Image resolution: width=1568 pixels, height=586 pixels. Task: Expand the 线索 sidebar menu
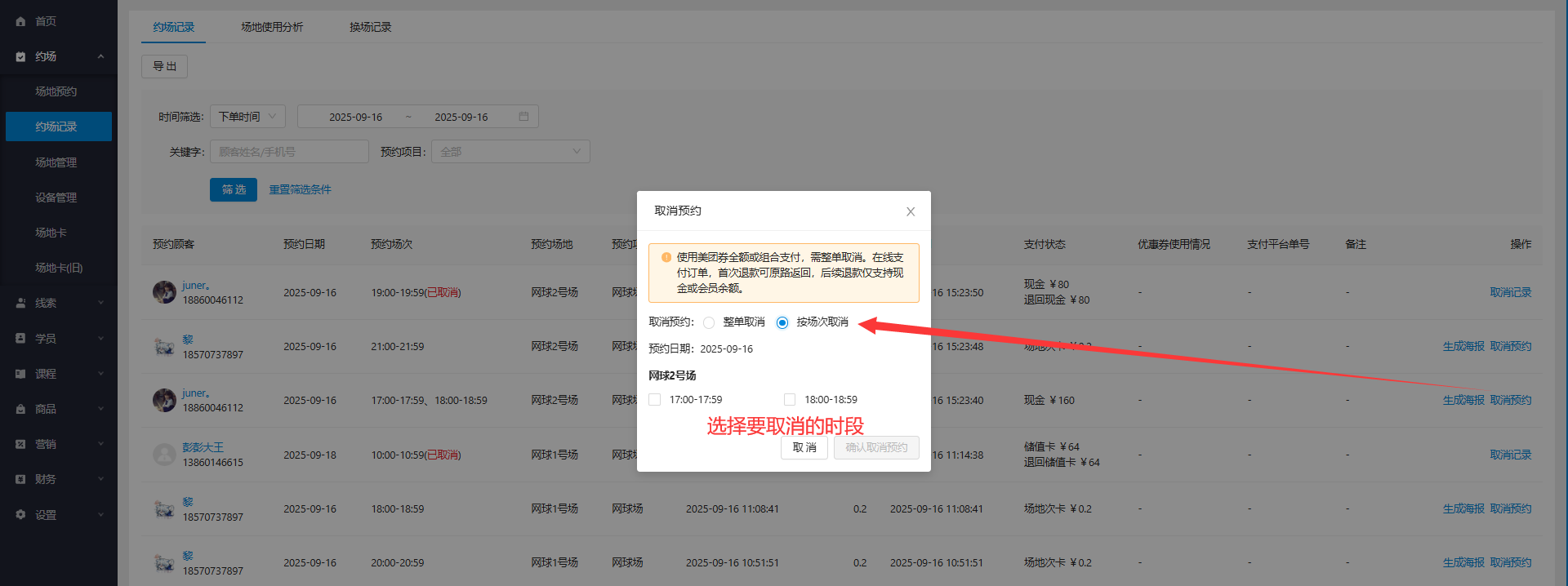click(101, 303)
